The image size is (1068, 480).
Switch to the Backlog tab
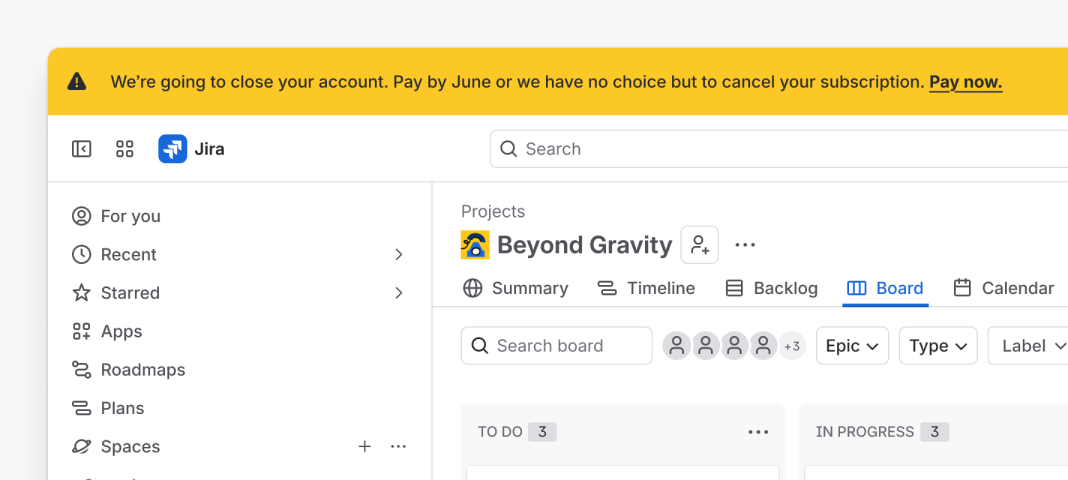772,288
